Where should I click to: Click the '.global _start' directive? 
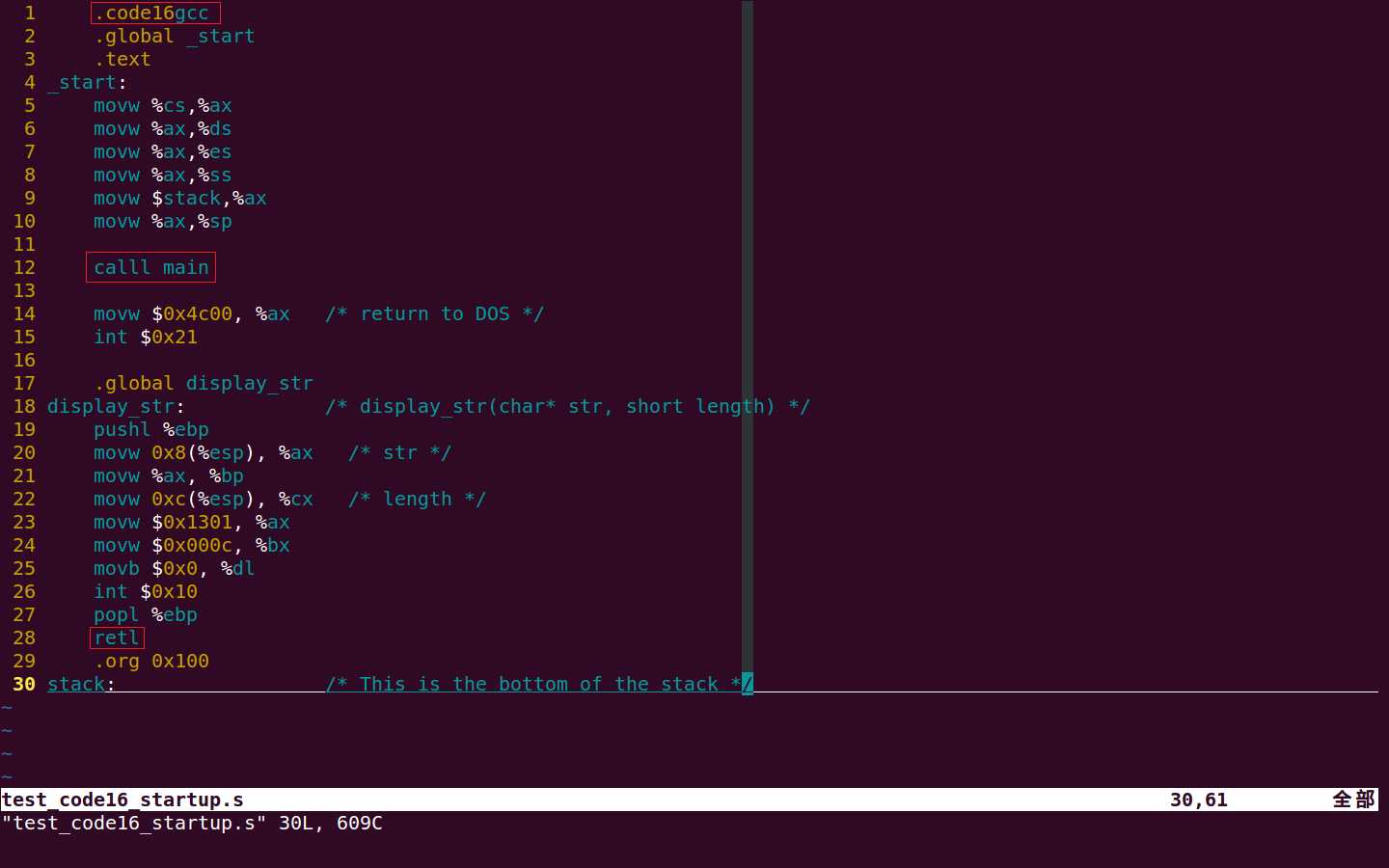pyautogui.click(x=175, y=36)
